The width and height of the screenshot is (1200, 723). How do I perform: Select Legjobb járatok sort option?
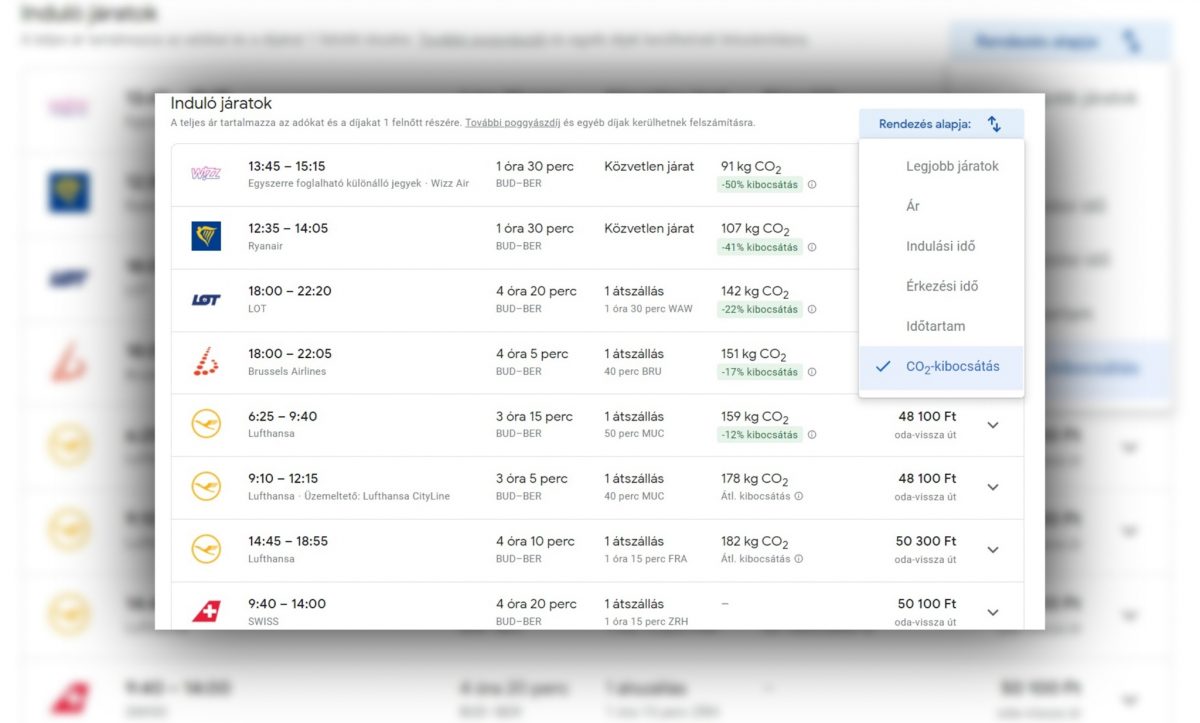[951, 166]
